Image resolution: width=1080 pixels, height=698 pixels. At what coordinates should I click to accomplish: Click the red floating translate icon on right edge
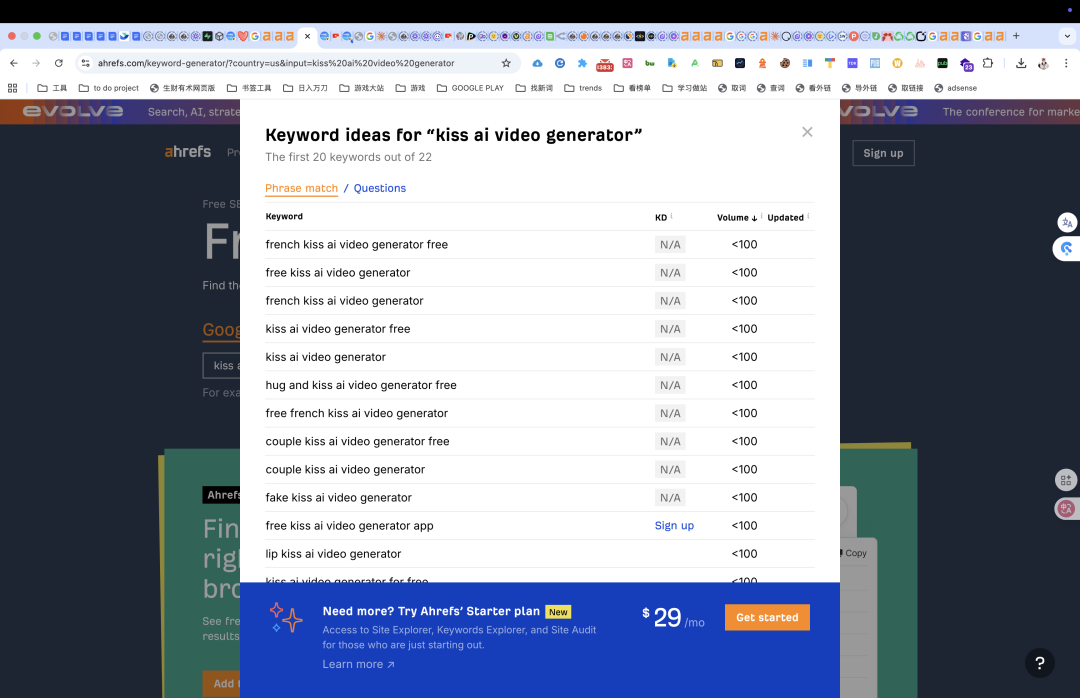click(x=1066, y=509)
